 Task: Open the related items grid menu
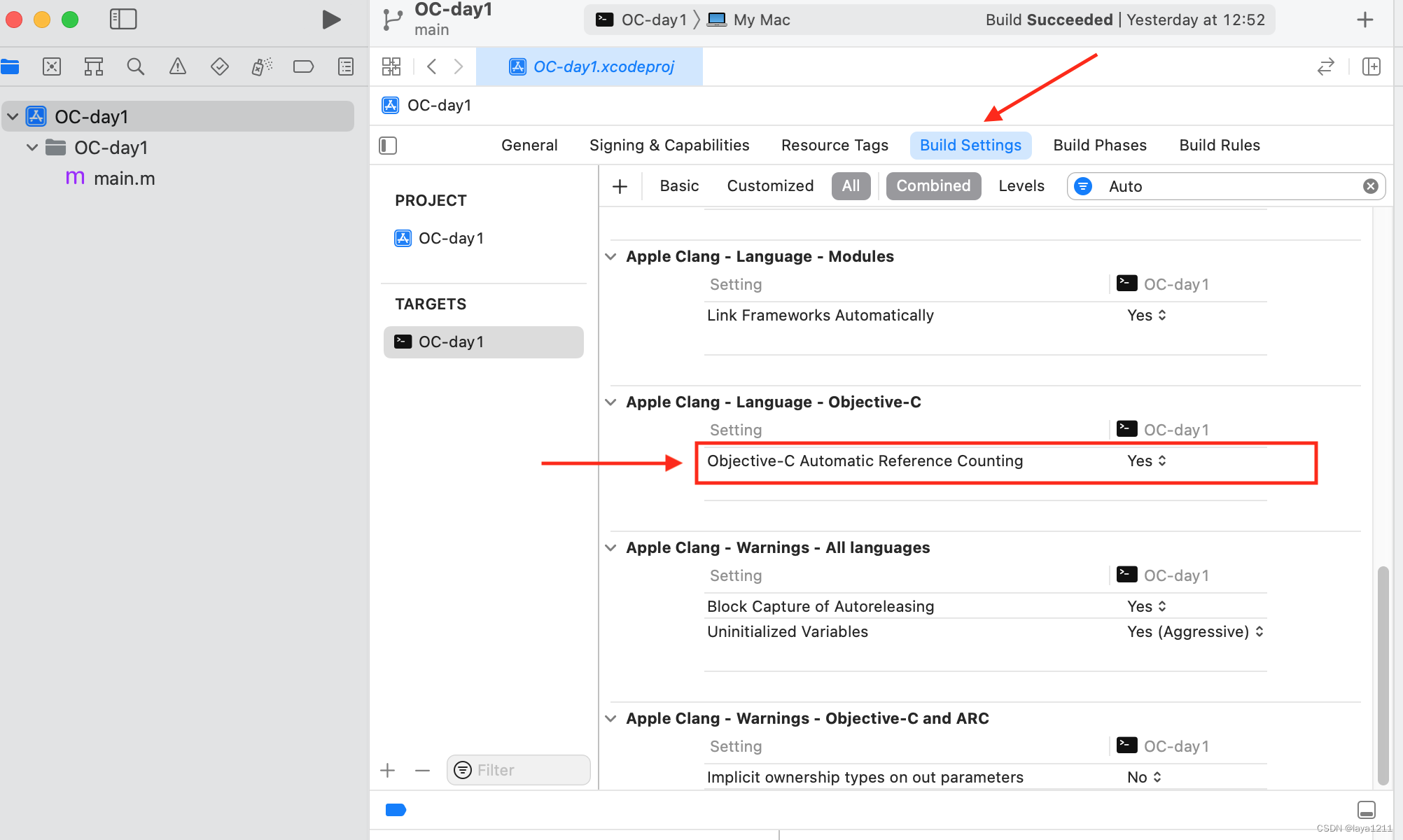(391, 66)
